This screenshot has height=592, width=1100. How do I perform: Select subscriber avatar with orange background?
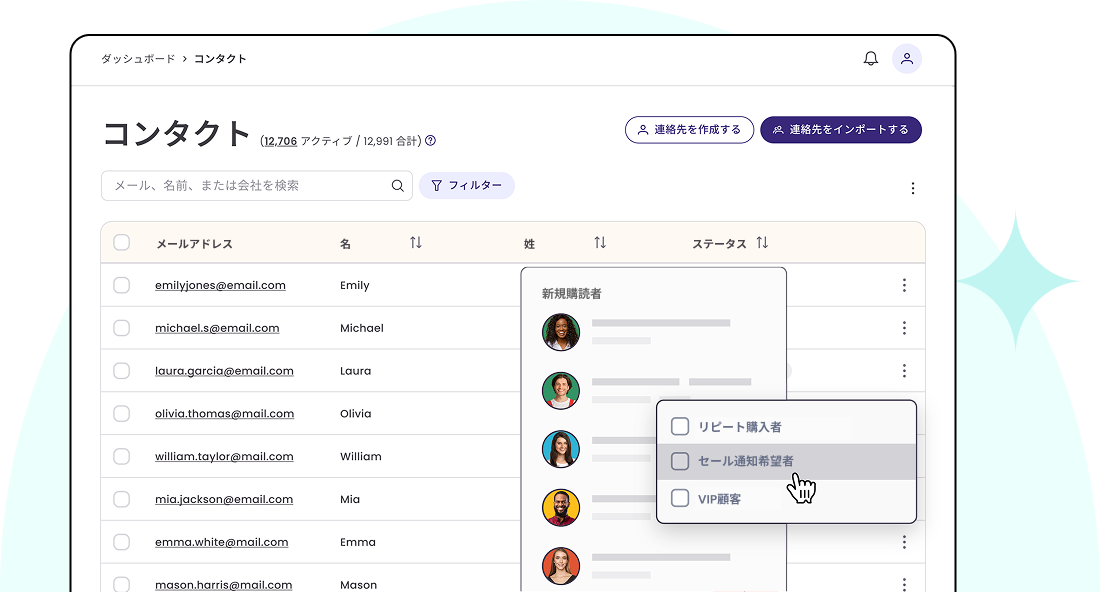561,566
